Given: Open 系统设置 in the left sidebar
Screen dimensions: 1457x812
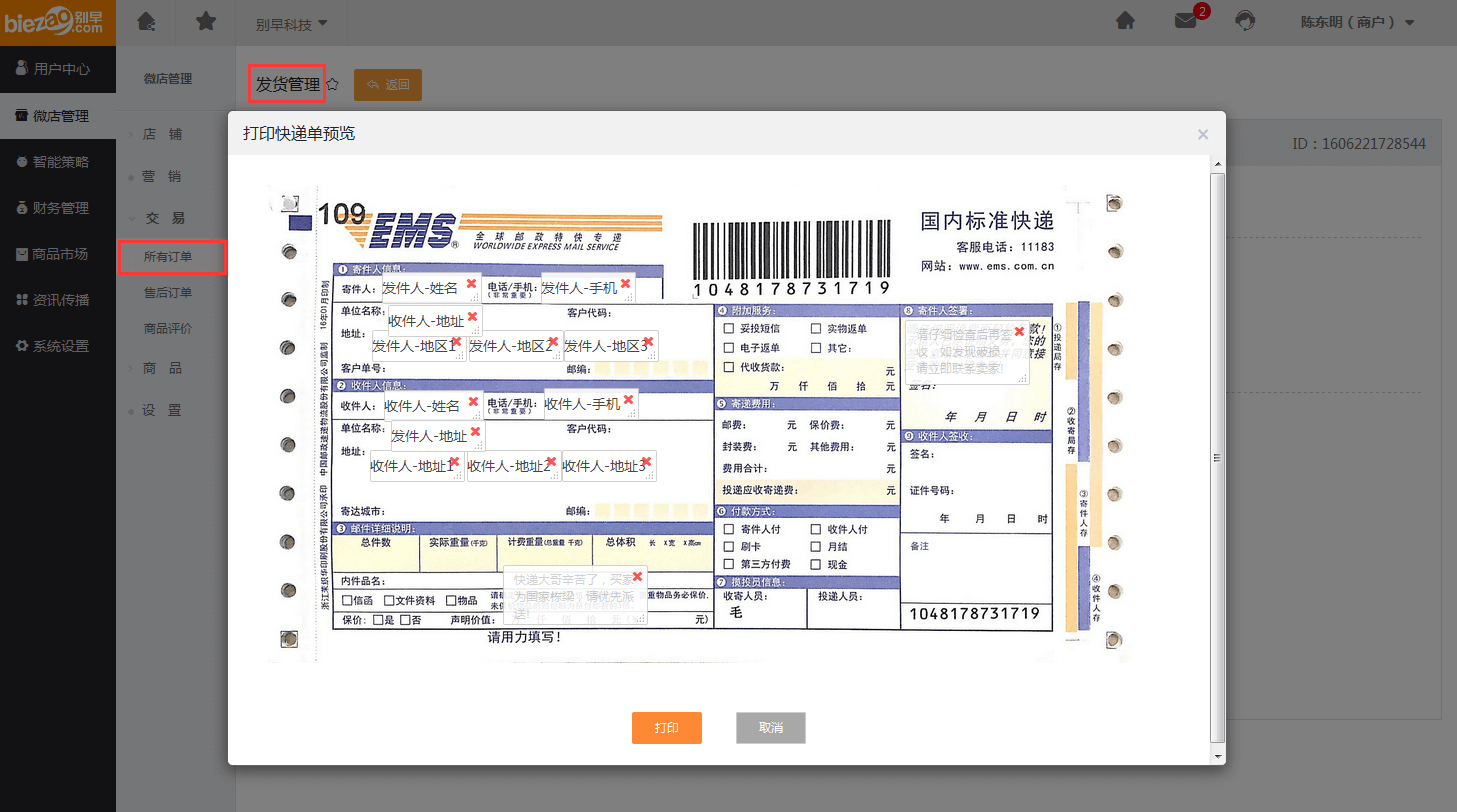Looking at the screenshot, I should pos(58,346).
